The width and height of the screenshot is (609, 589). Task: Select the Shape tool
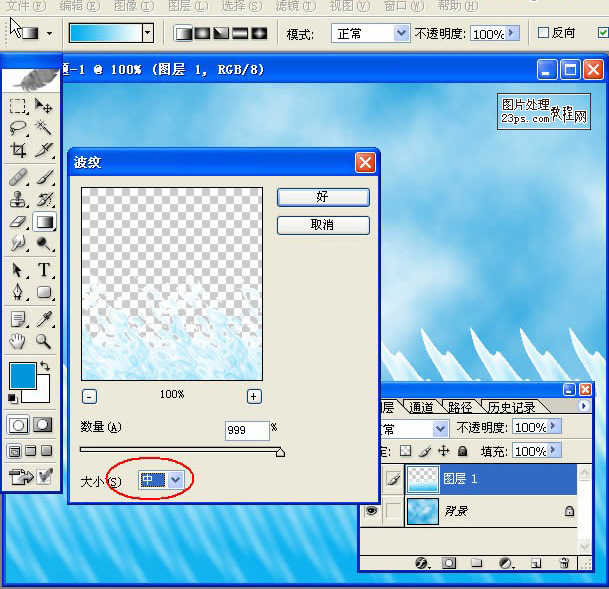point(43,292)
